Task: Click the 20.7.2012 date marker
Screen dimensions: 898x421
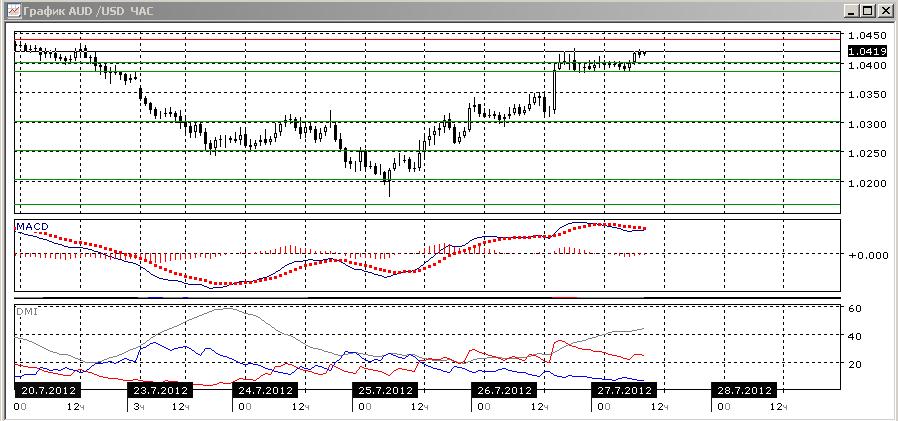Action: pyautogui.click(x=46, y=391)
